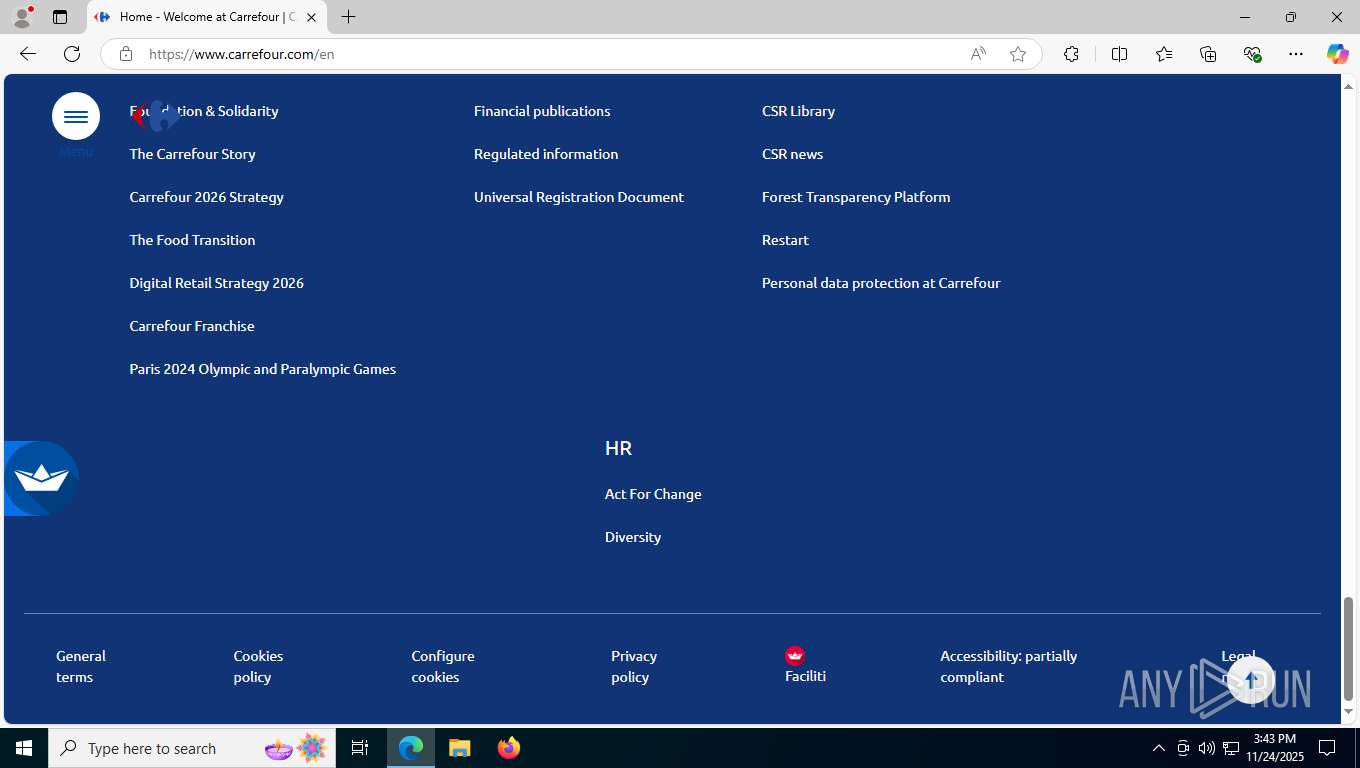Show hidden system tray icons
The height and width of the screenshot is (768, 1360).
pos(1159,748)
